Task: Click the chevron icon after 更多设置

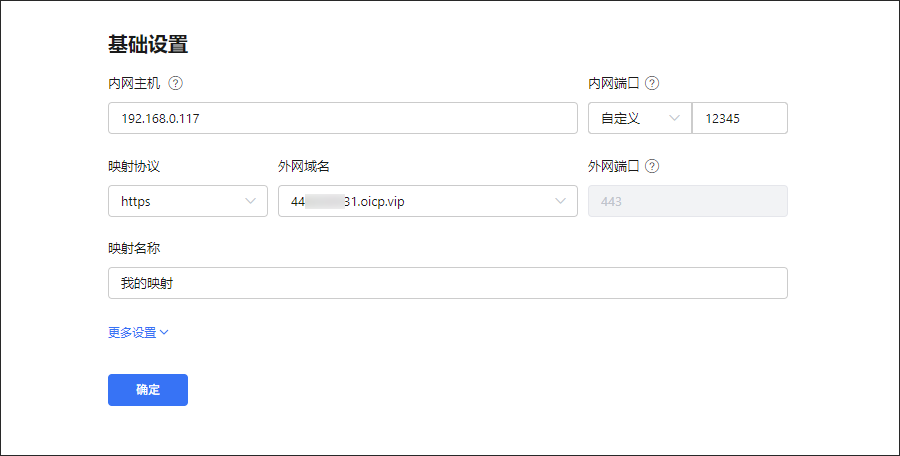Action: coord(164,333)
